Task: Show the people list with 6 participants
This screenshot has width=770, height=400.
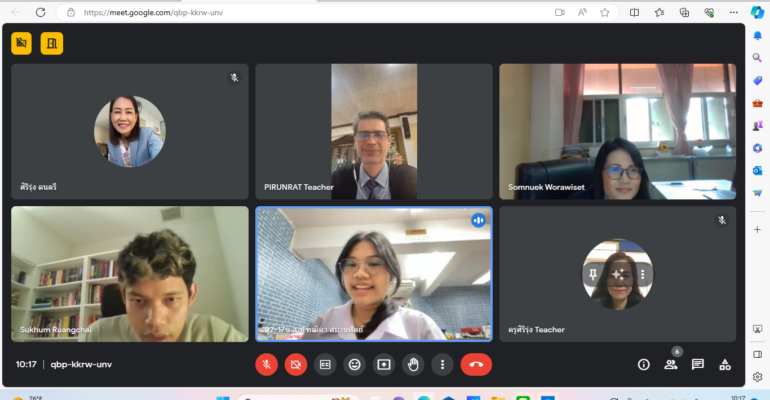Action: pyautogui.click(x=670, y=365)
